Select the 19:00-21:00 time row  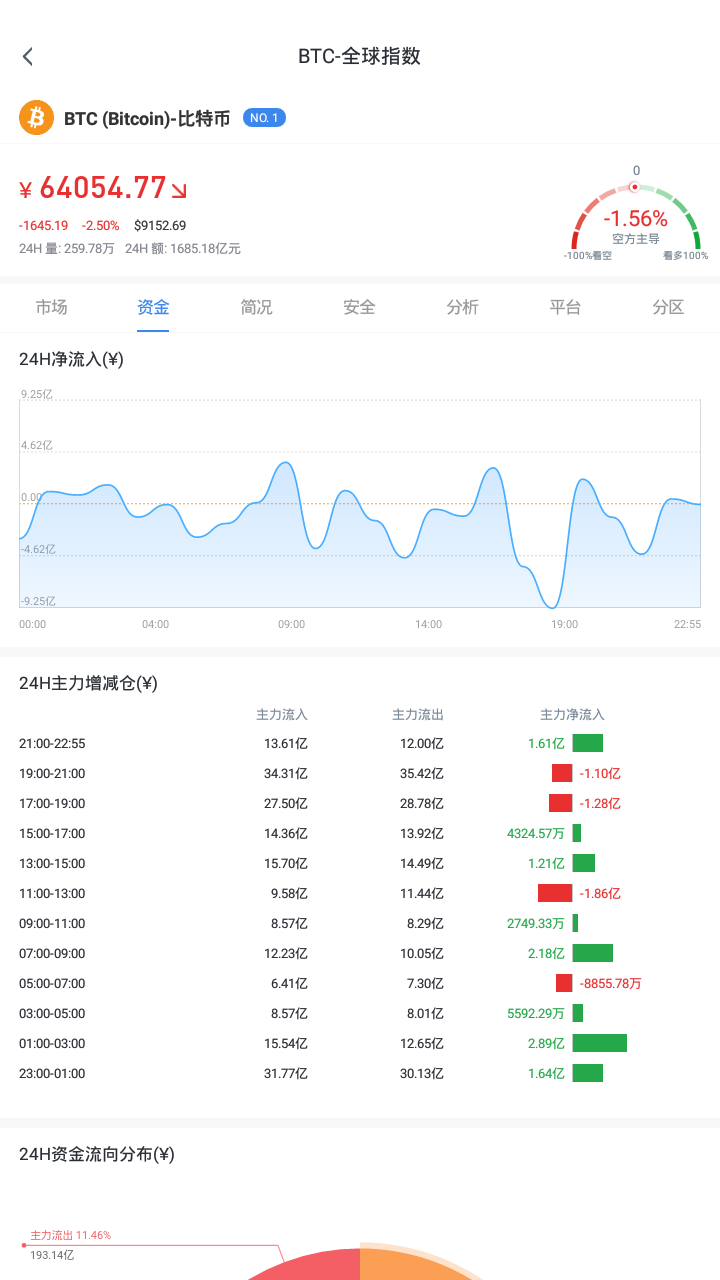tap(360, 773)
